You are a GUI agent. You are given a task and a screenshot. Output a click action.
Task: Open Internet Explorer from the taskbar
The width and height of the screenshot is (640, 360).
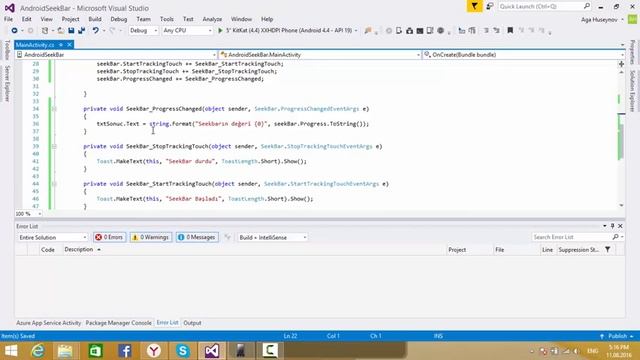38,351
